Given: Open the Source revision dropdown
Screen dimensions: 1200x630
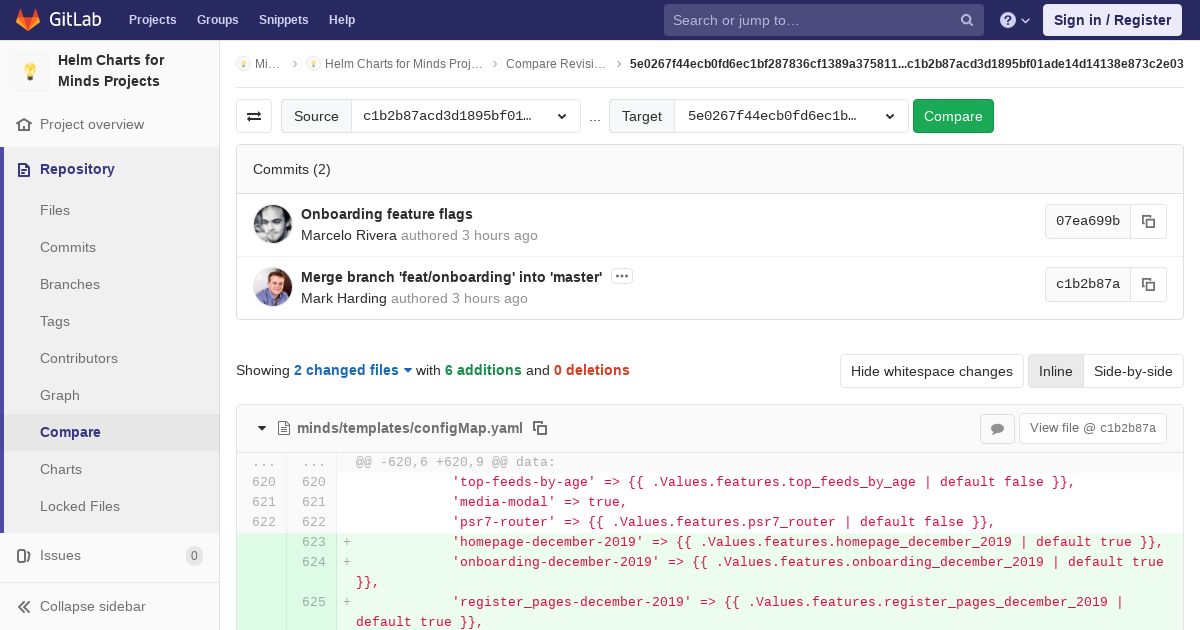Looking at the screenshot, I should click(465, 116).
